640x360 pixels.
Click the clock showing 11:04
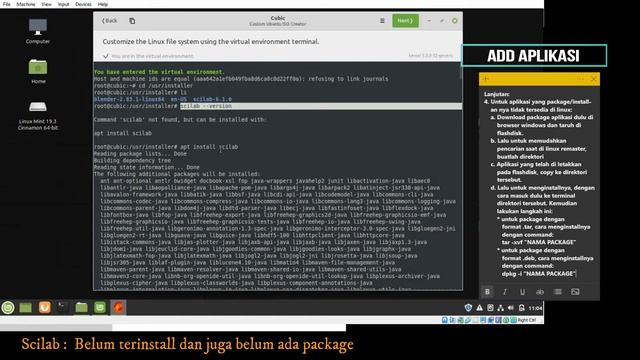535,308
